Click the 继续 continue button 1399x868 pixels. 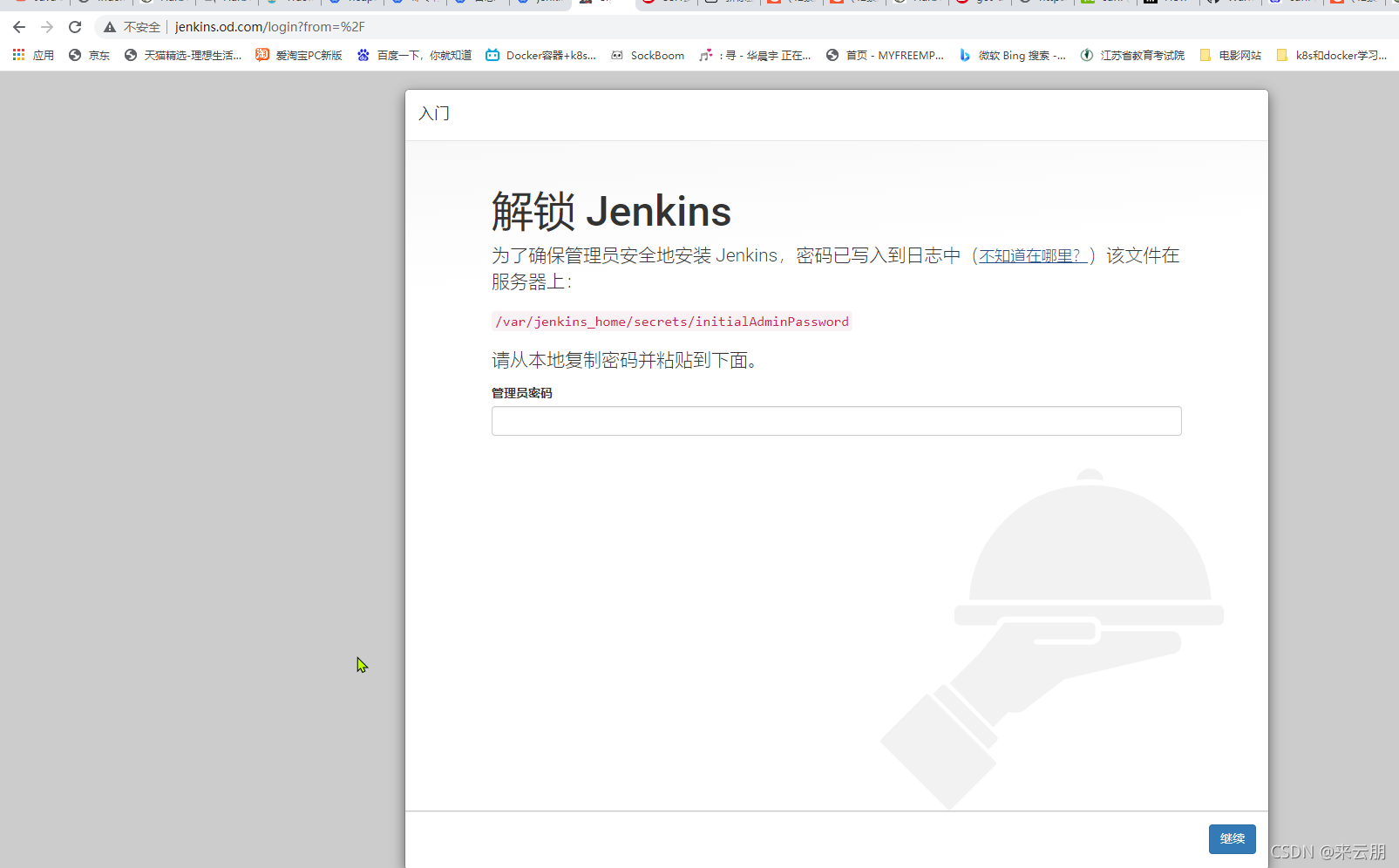(1232, 838)
